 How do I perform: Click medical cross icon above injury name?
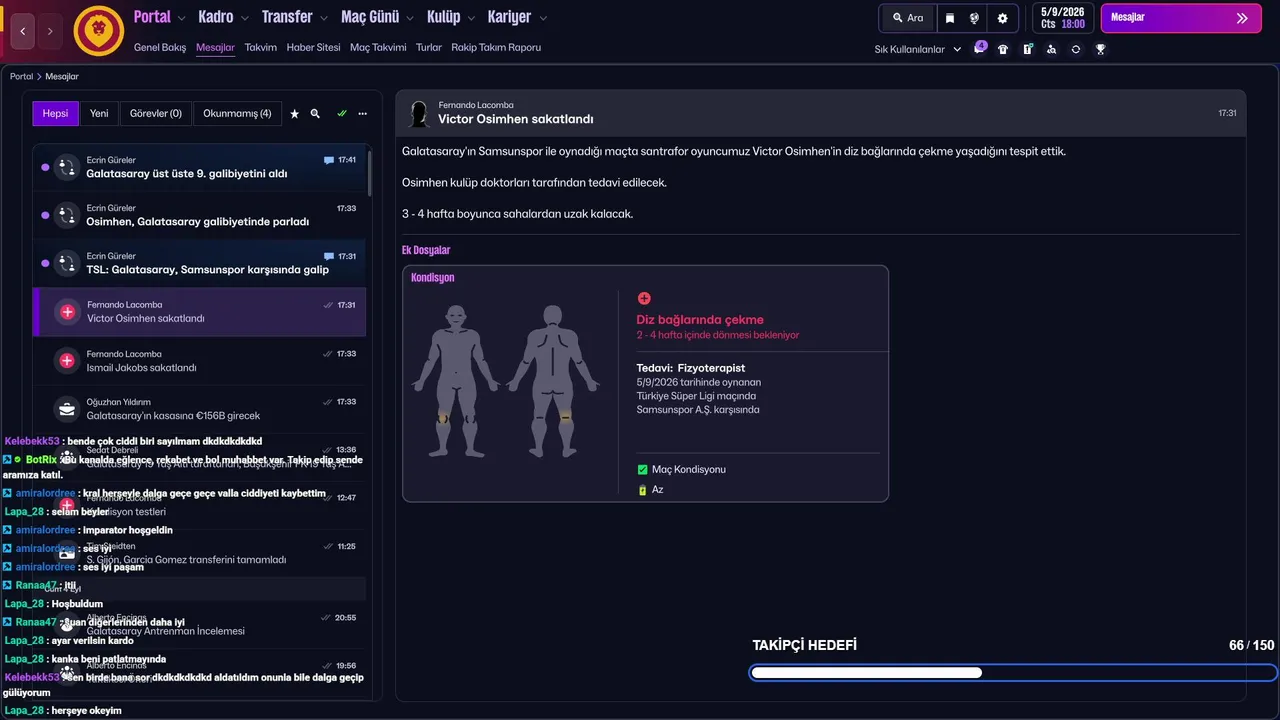(x=644, y=298)
